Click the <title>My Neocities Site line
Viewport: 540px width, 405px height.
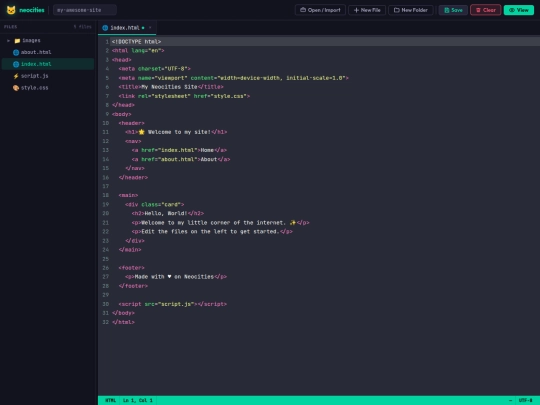[x=171, y=87]
